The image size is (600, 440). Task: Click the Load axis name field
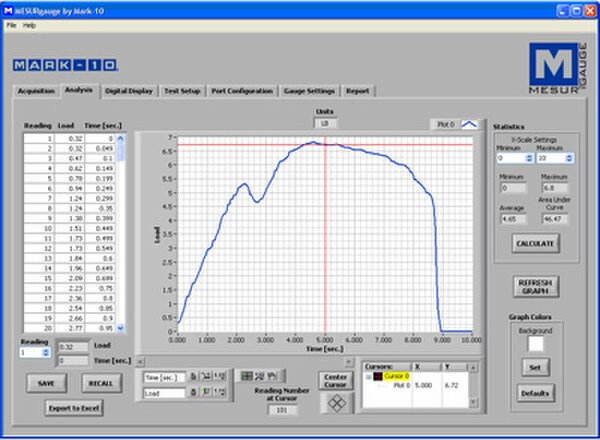coord(165,393)
